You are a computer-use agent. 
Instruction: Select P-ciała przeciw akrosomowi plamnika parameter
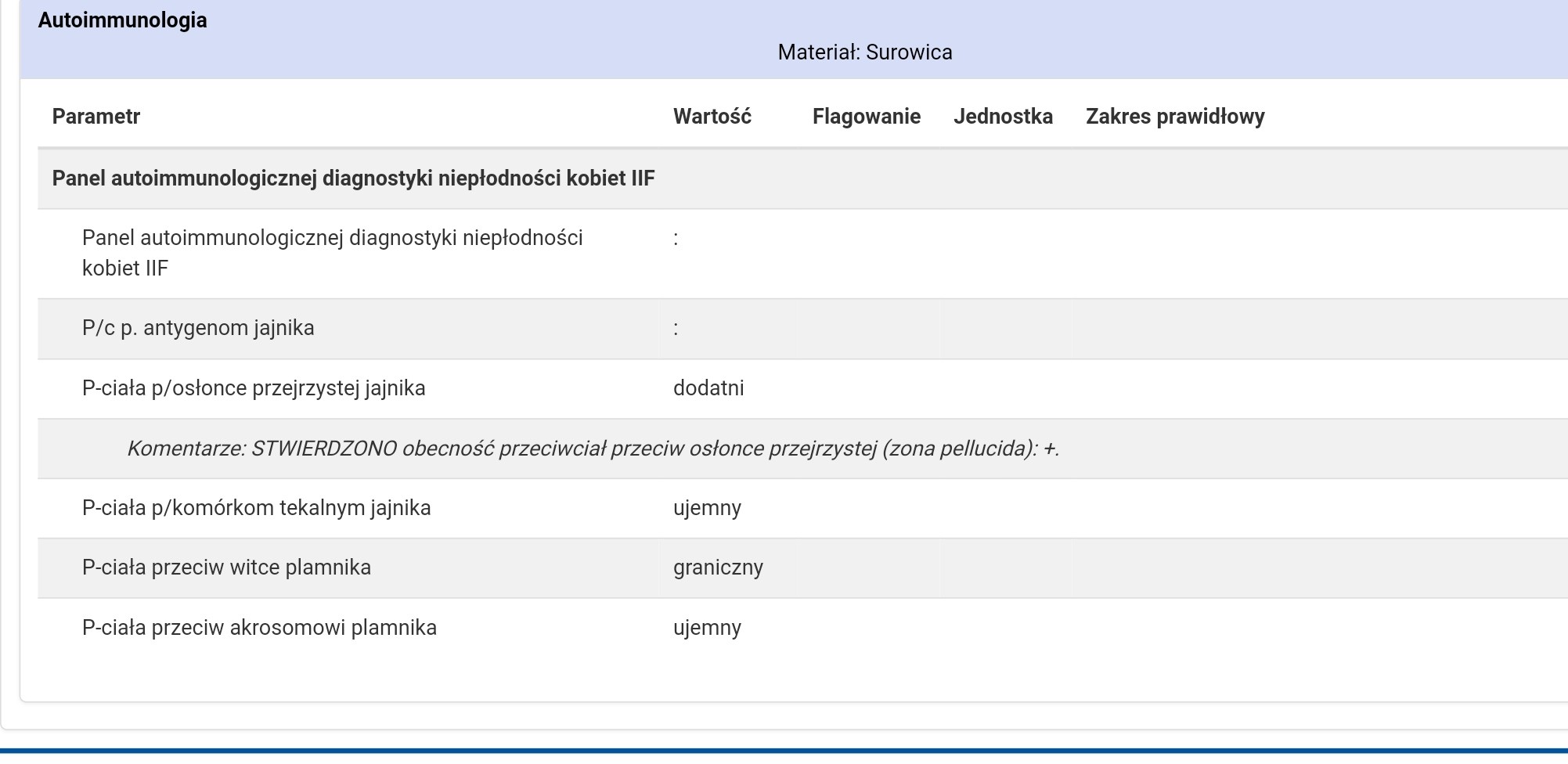[259, 628]
